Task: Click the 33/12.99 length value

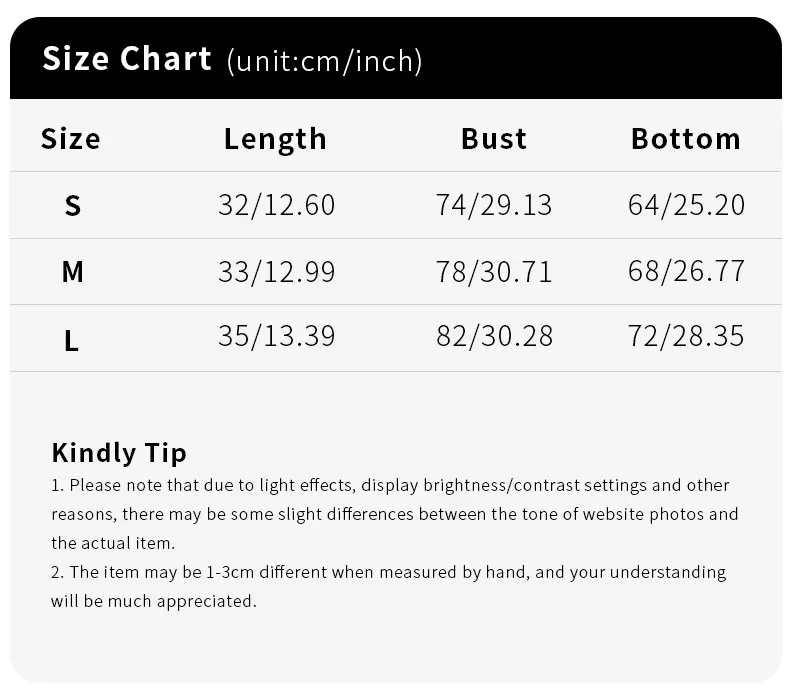Action: pos(276,272)
